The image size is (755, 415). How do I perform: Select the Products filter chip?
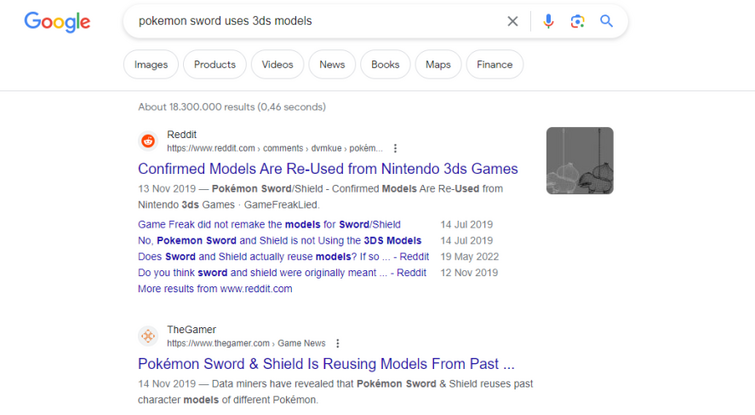coord(215,65)
